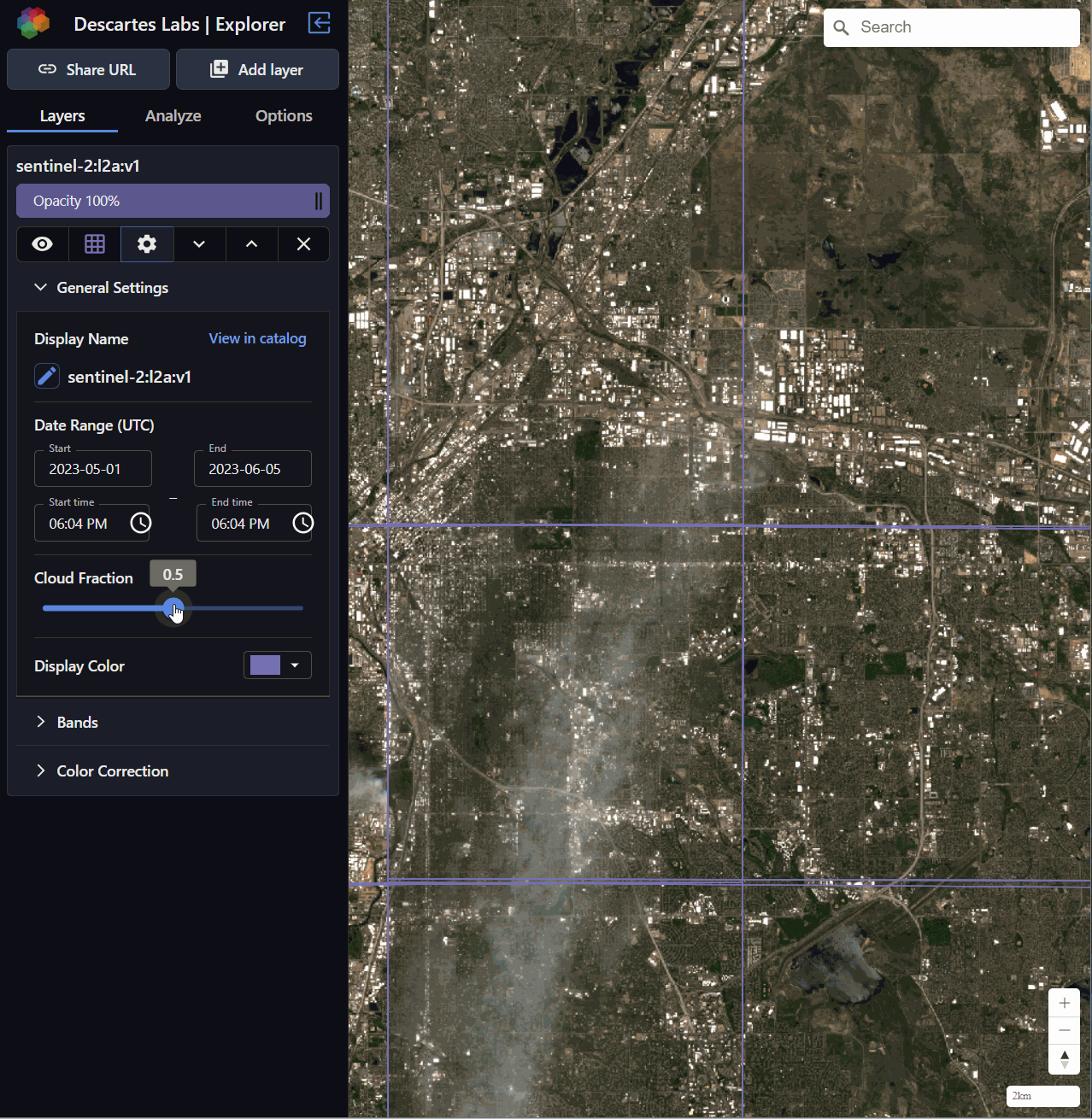Zoom in on the map

1064,1003
